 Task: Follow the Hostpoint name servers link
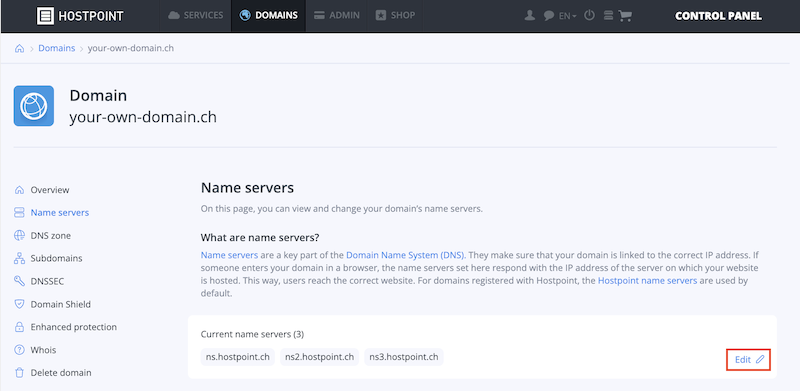pyautogui.click(x=647, y=280)
